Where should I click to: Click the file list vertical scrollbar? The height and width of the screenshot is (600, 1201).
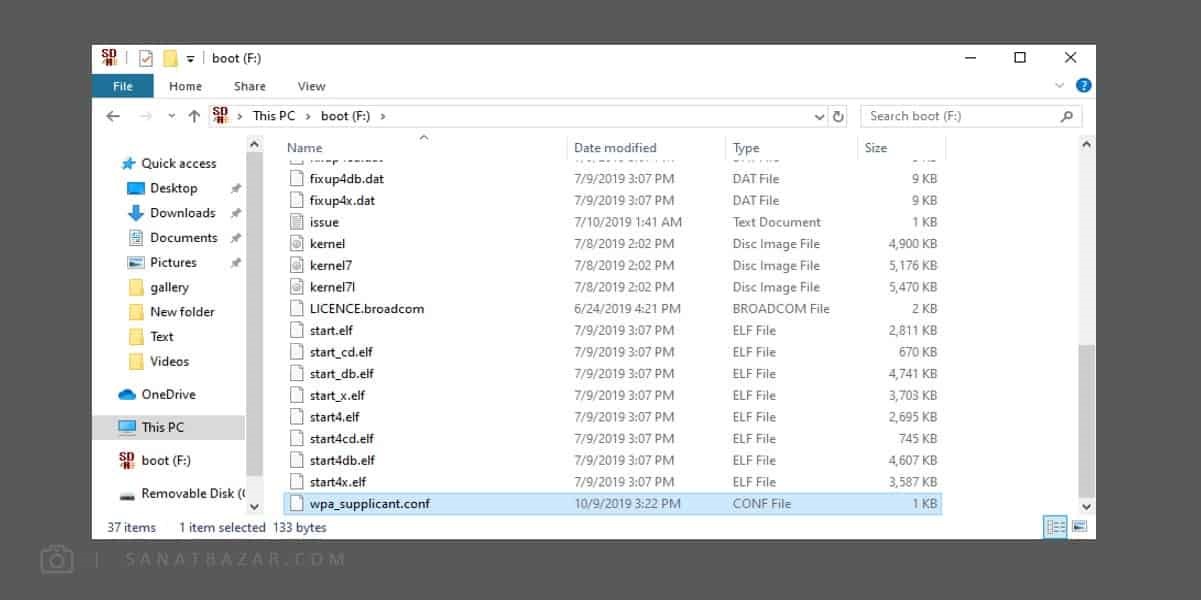click(1087, 421)
